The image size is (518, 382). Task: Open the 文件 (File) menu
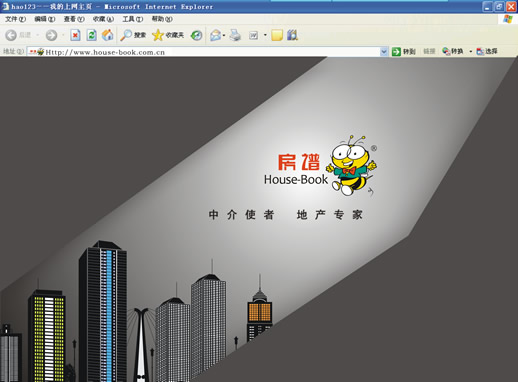point(15,19)
